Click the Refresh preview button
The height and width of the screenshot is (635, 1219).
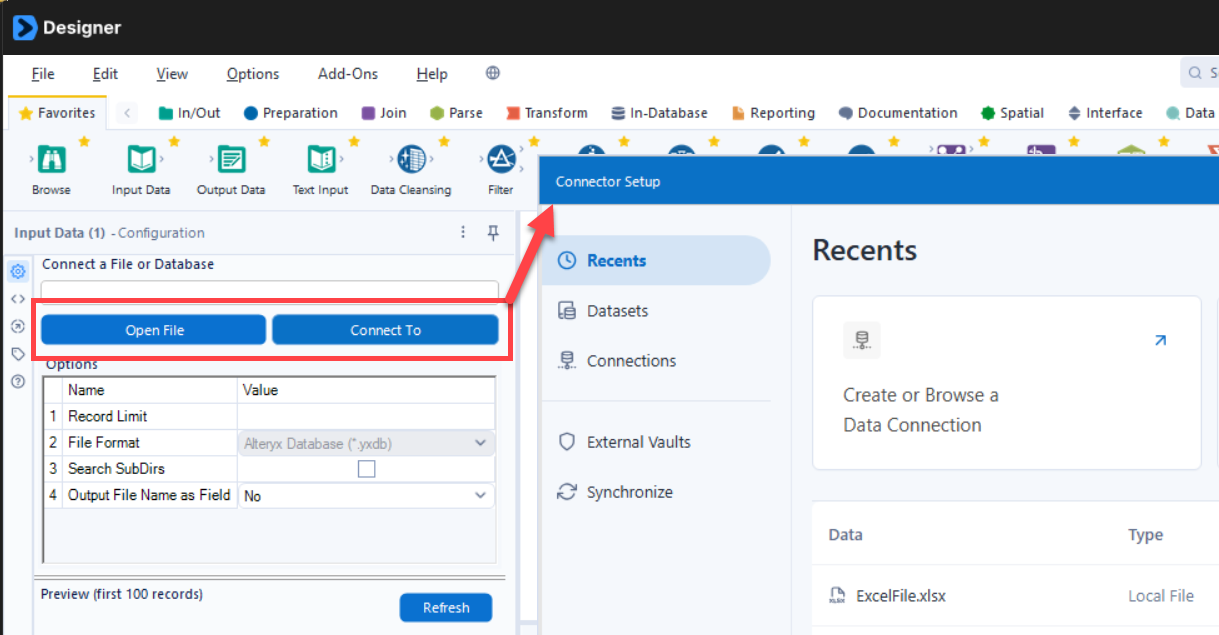[x=446, y=608]
